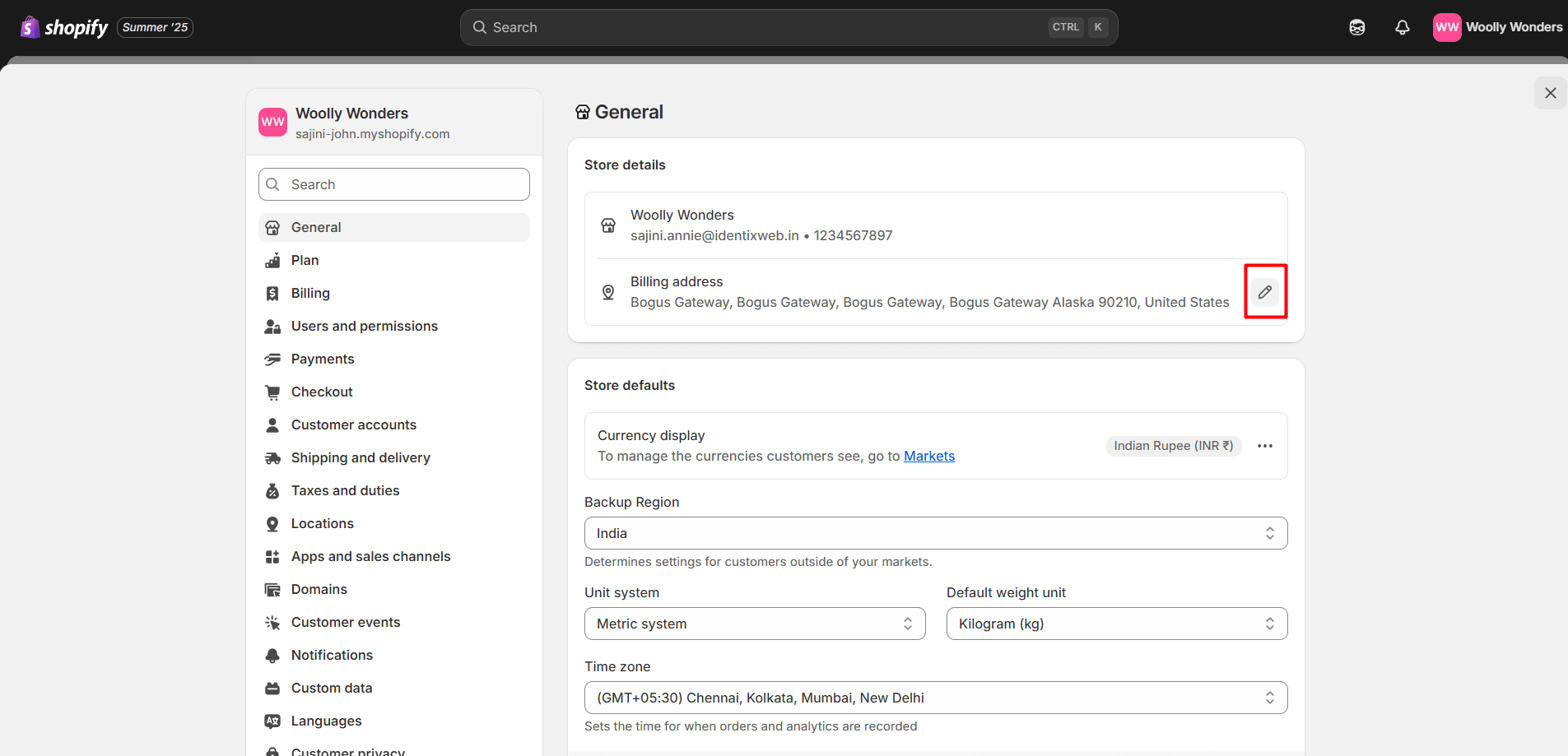Click the Customer accounts person icon

(x=272, y=425)
